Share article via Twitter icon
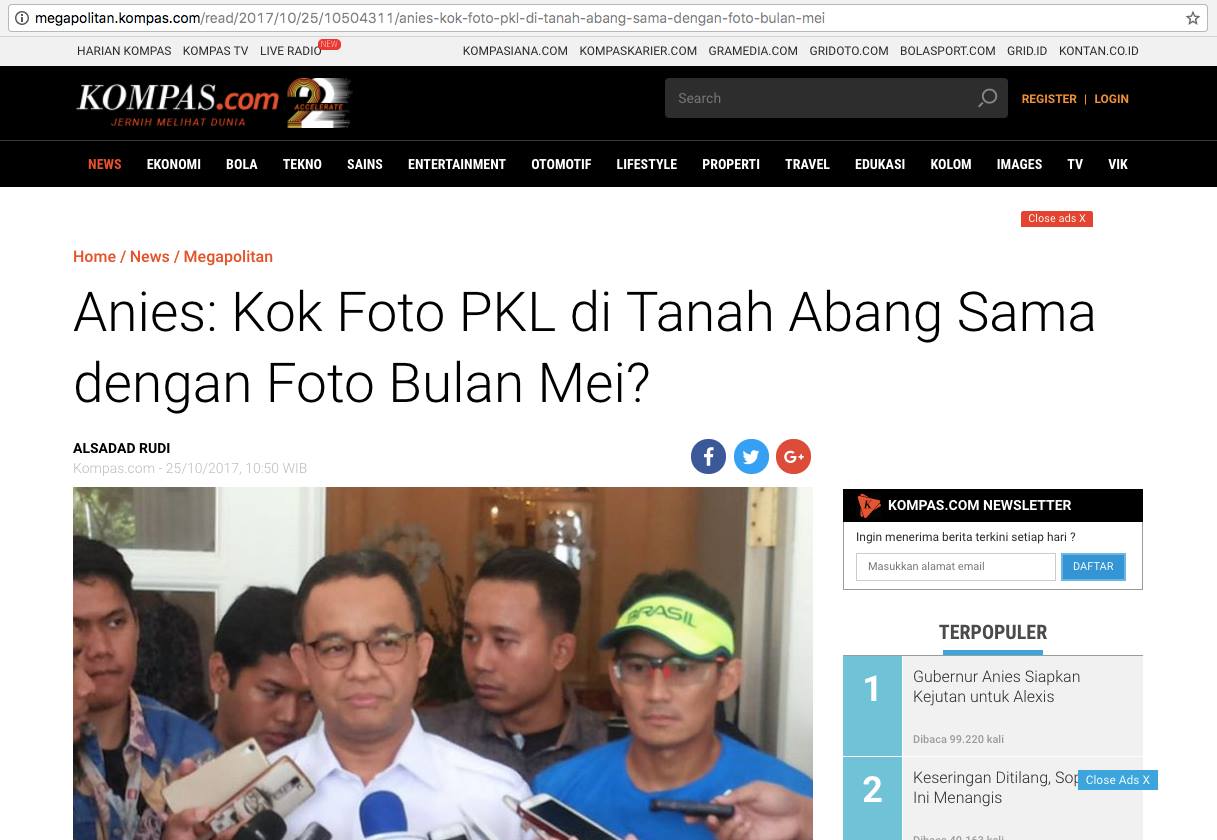Image resolution: width=1217 pixels, height=840 pixels. (x=751, y=457)
